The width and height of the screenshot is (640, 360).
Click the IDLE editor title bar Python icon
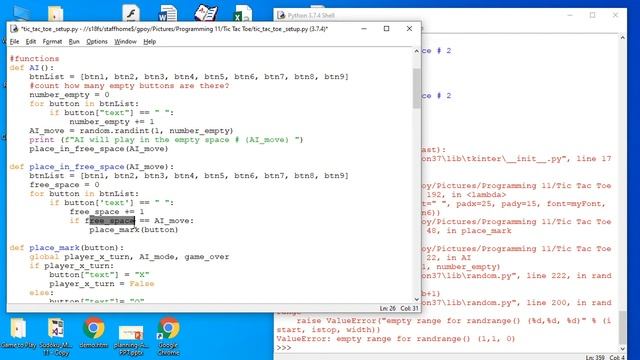point(14,29)
